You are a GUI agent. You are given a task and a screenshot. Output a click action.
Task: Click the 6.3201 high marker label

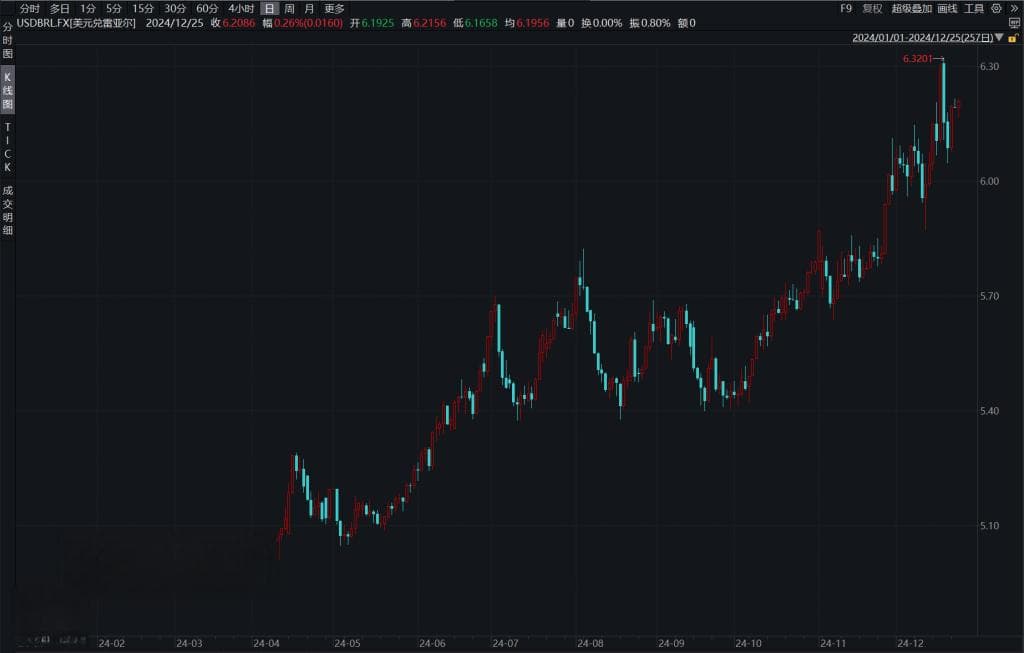click(x=918, y=59)
